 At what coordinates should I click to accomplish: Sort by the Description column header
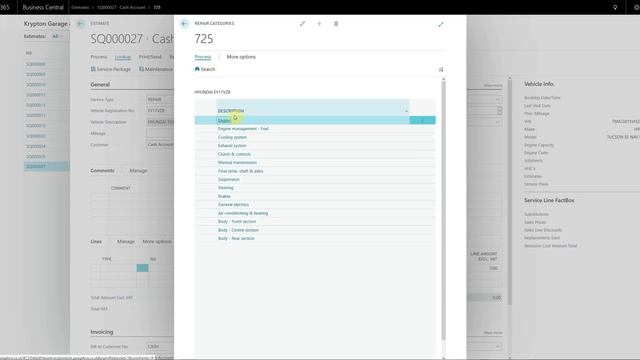pyautogui.click(x=231, y=111)
